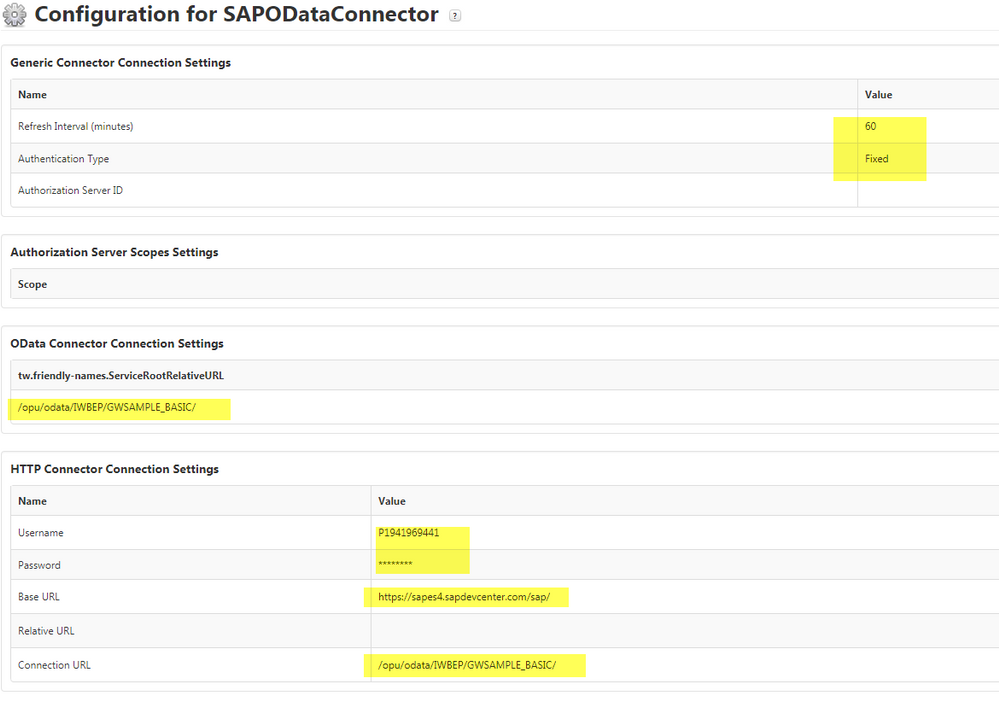Click the Configuration for SAPODataConnector title

[236, 15]
